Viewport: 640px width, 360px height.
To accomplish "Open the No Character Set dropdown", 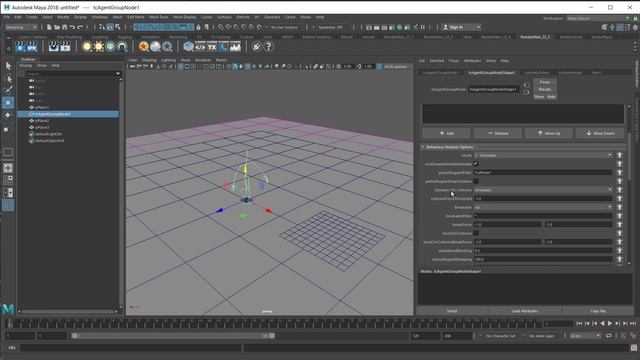I will tap(502, 336).
